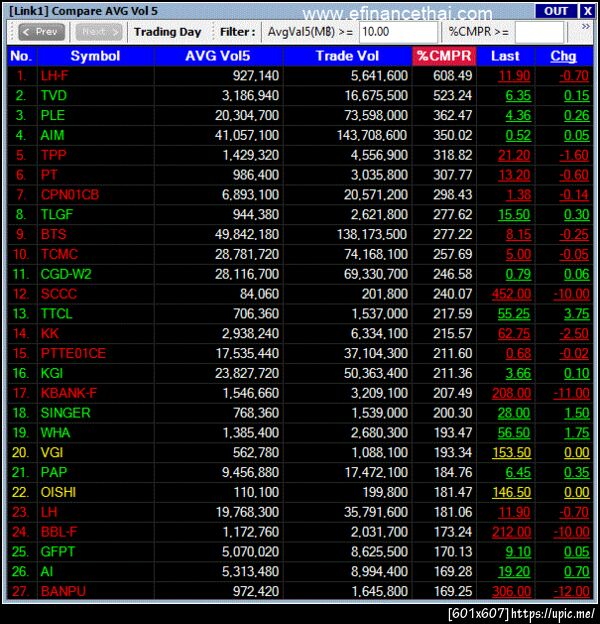Click PLE last price 4.36

[518, 115]
